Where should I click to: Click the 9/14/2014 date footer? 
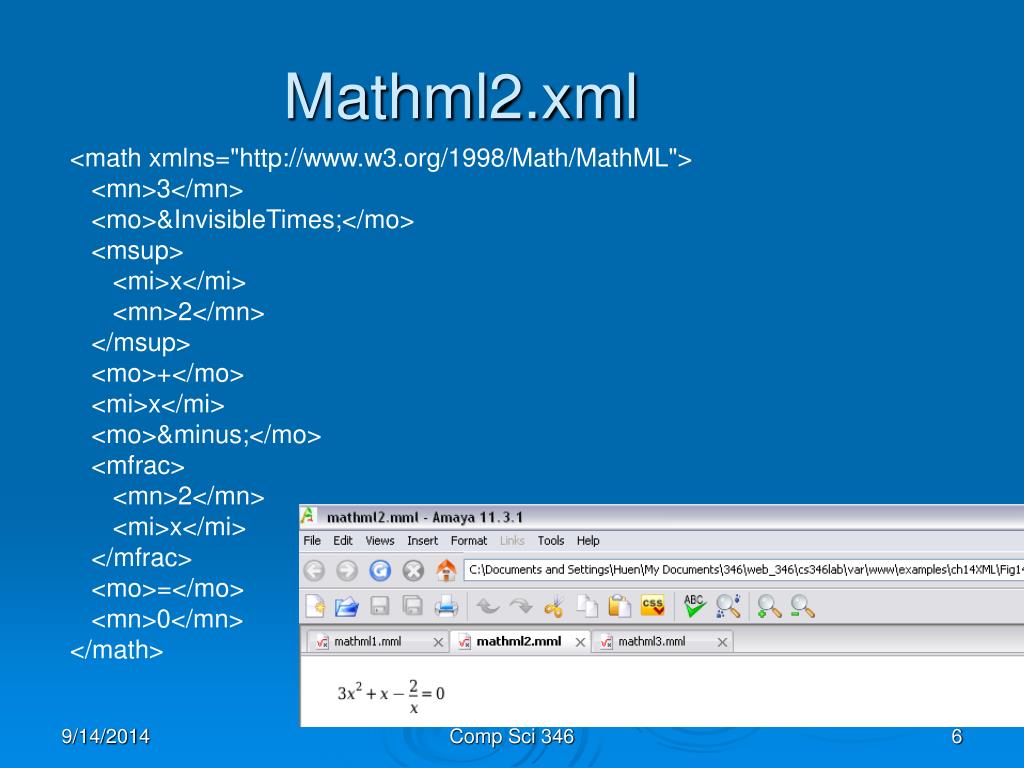point(105,737)
